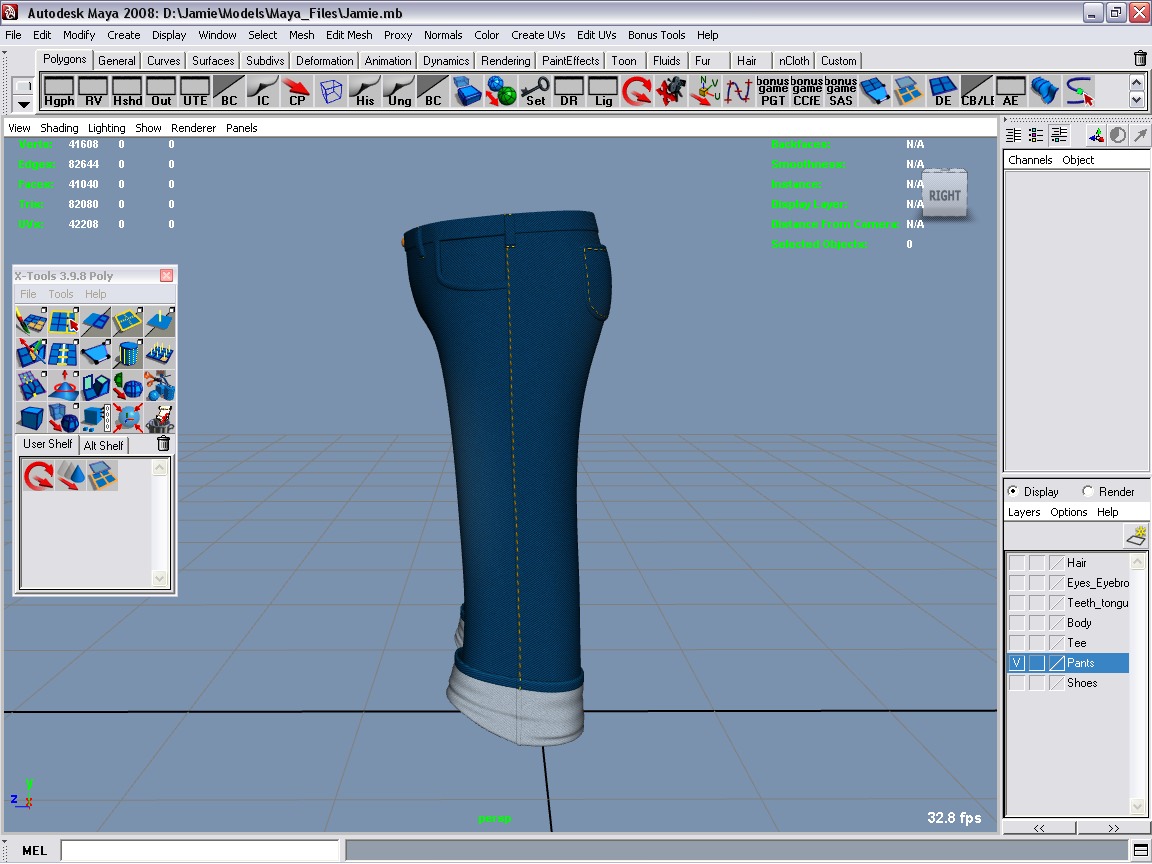Click the MEL script language label
The image size is (1152, 864).
pos(34,850)
